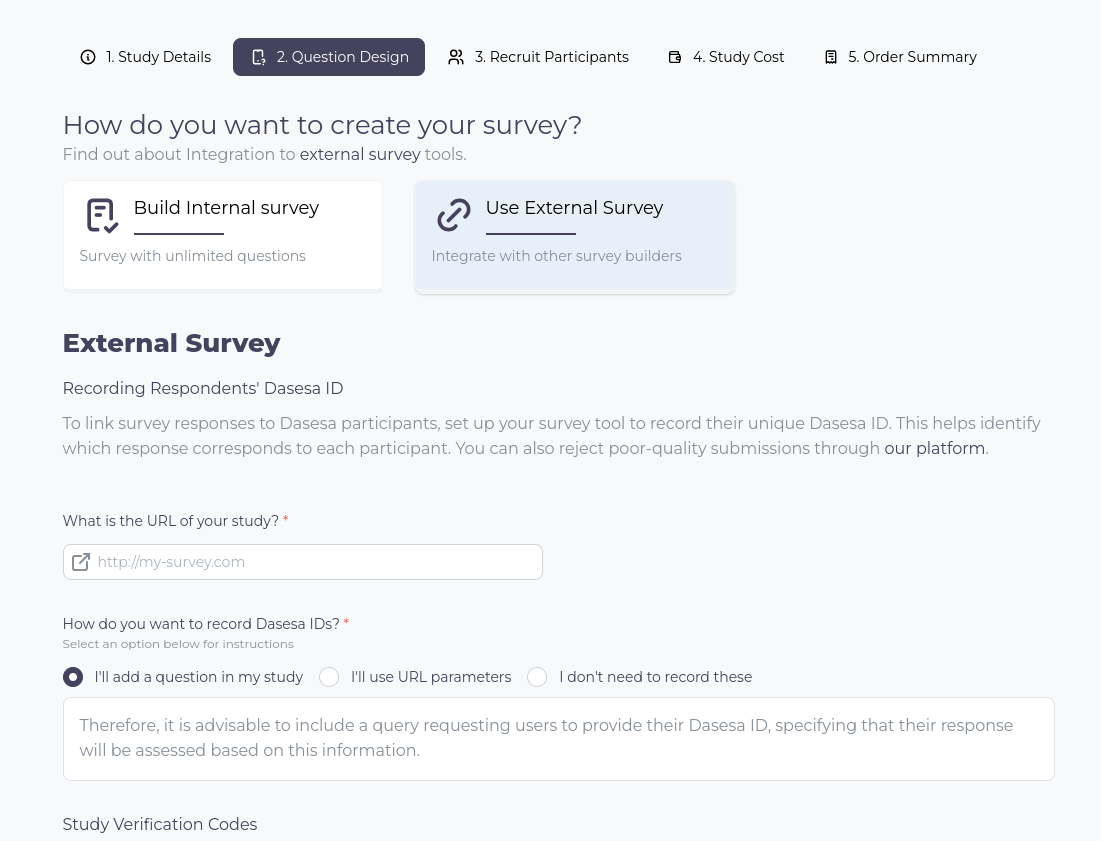This screenshot has height=841, width=1101.
Task: Click the chain link External Survey icon
Action: point(454,215)
